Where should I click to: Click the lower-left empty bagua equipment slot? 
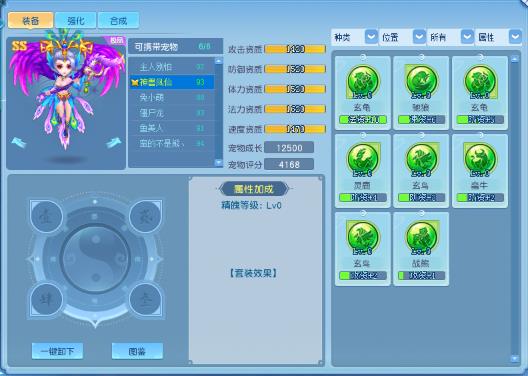(x=46, y=300)
